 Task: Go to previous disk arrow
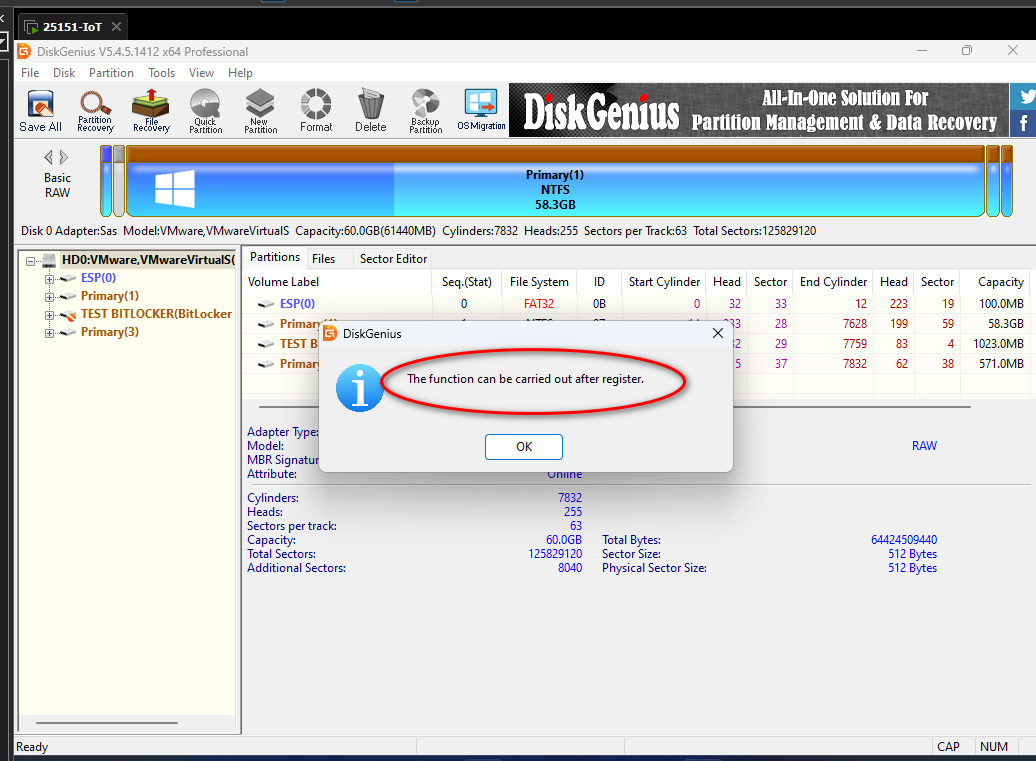point(48,157)
